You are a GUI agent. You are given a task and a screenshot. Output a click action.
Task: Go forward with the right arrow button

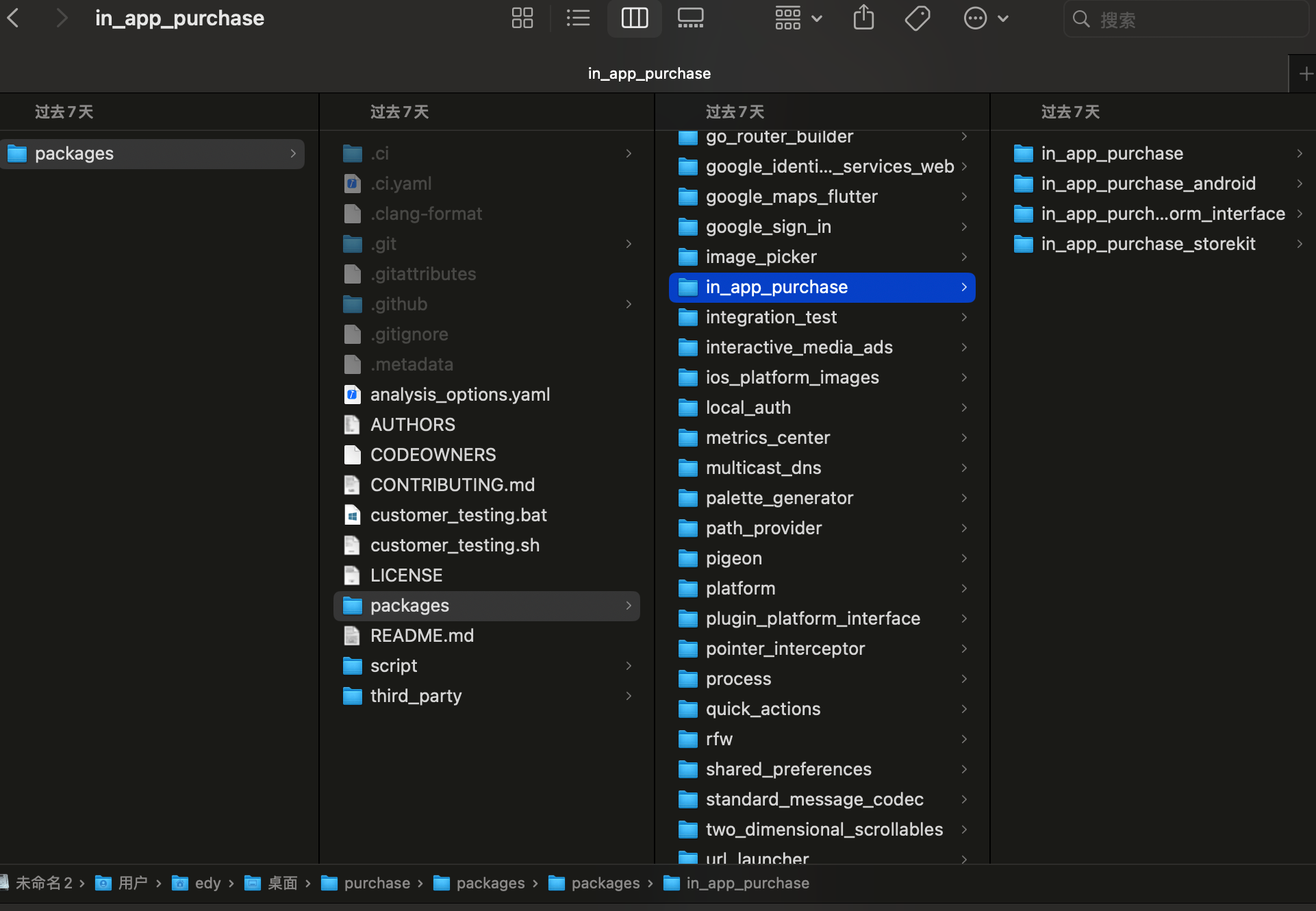(x=62, y=18)
